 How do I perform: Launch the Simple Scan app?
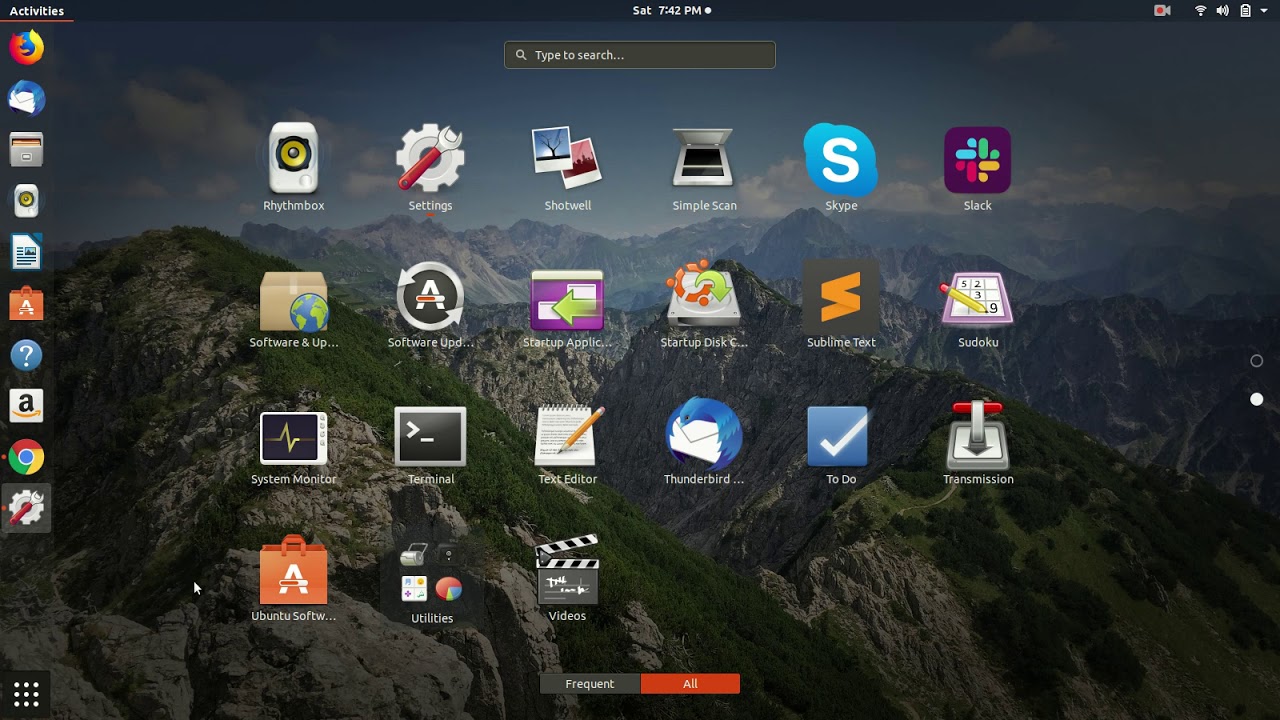(x=704, y=167)
